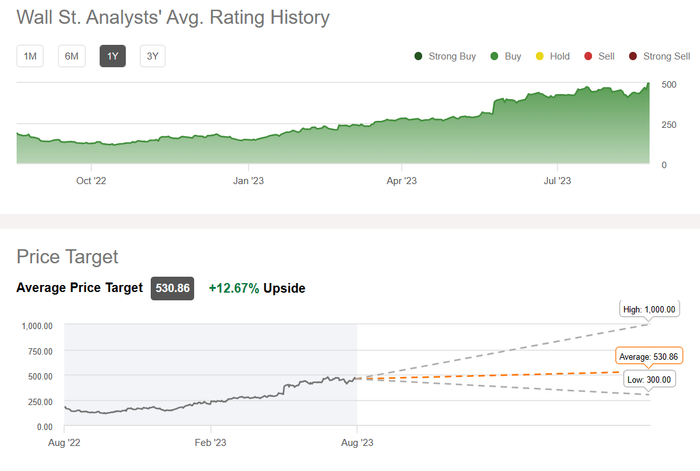700x471 pixels.
Task: Click the 530.86 average price badge
Action: [172, 288]
